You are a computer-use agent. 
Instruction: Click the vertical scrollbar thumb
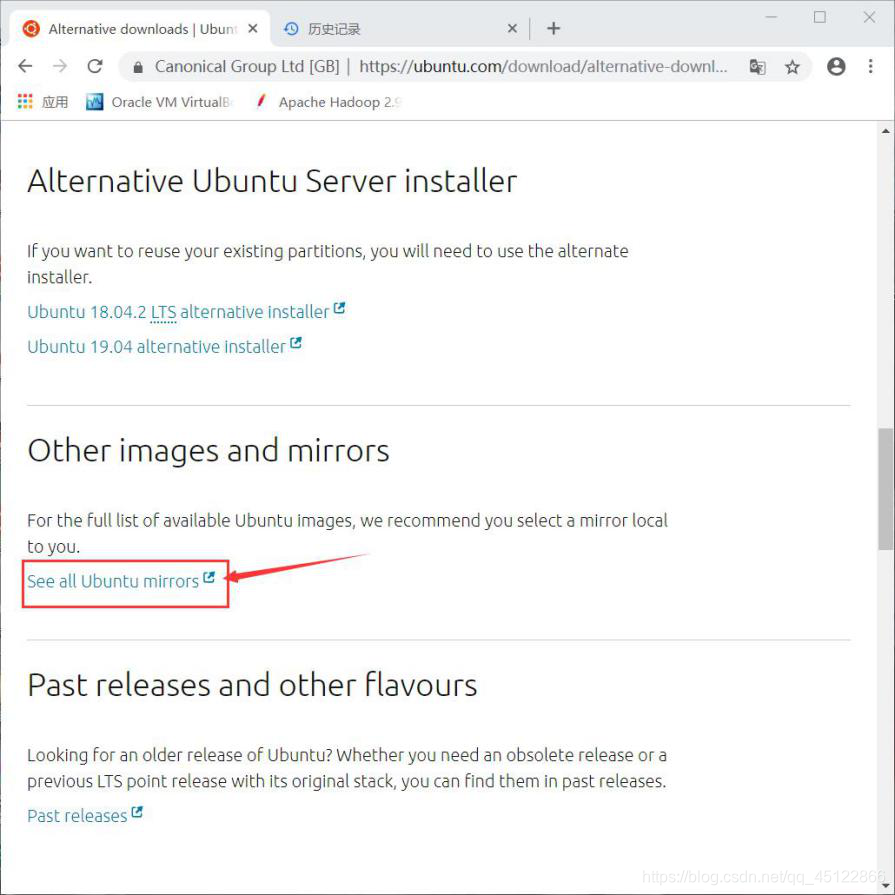tap(886, 489)
